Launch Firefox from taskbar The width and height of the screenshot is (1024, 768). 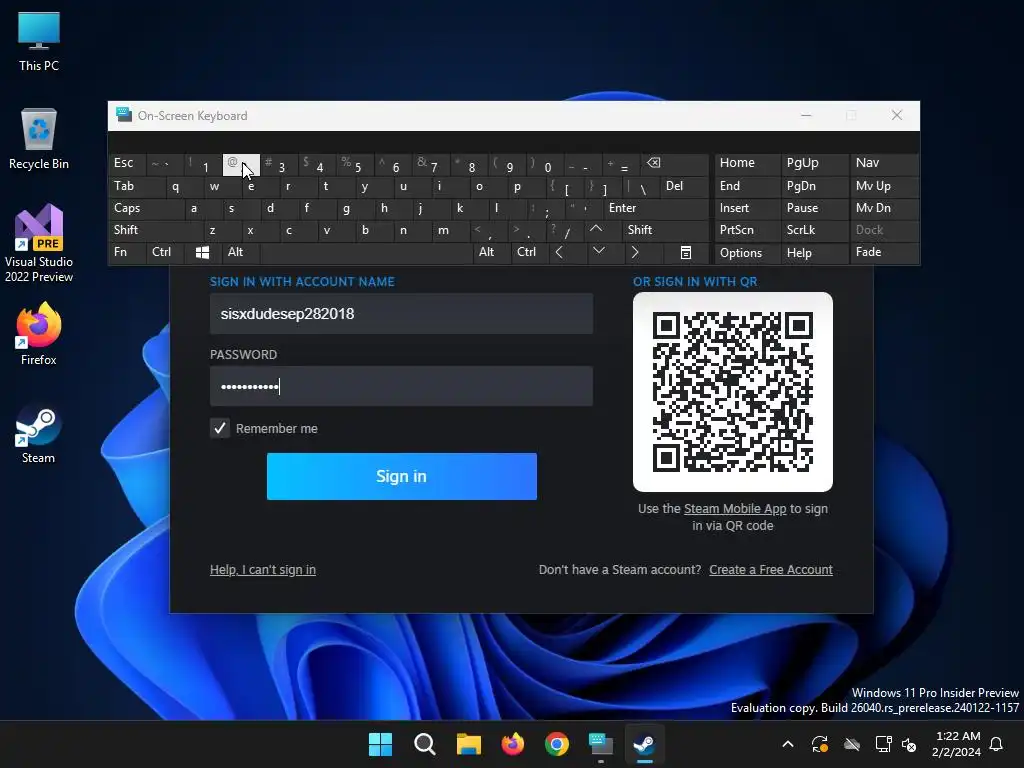pos(513,744)
